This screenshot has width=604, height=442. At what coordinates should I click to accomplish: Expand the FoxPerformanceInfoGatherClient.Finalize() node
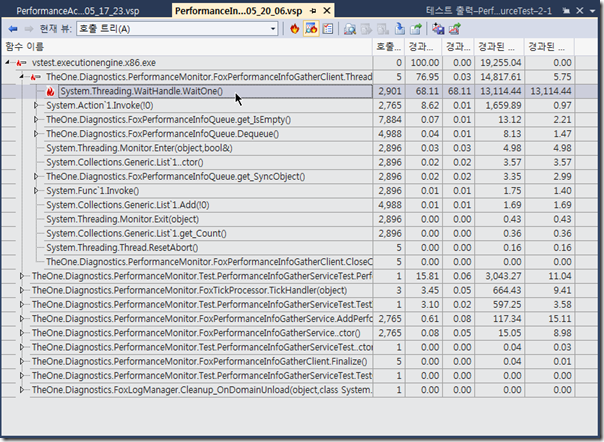click(x=22, y=361)
